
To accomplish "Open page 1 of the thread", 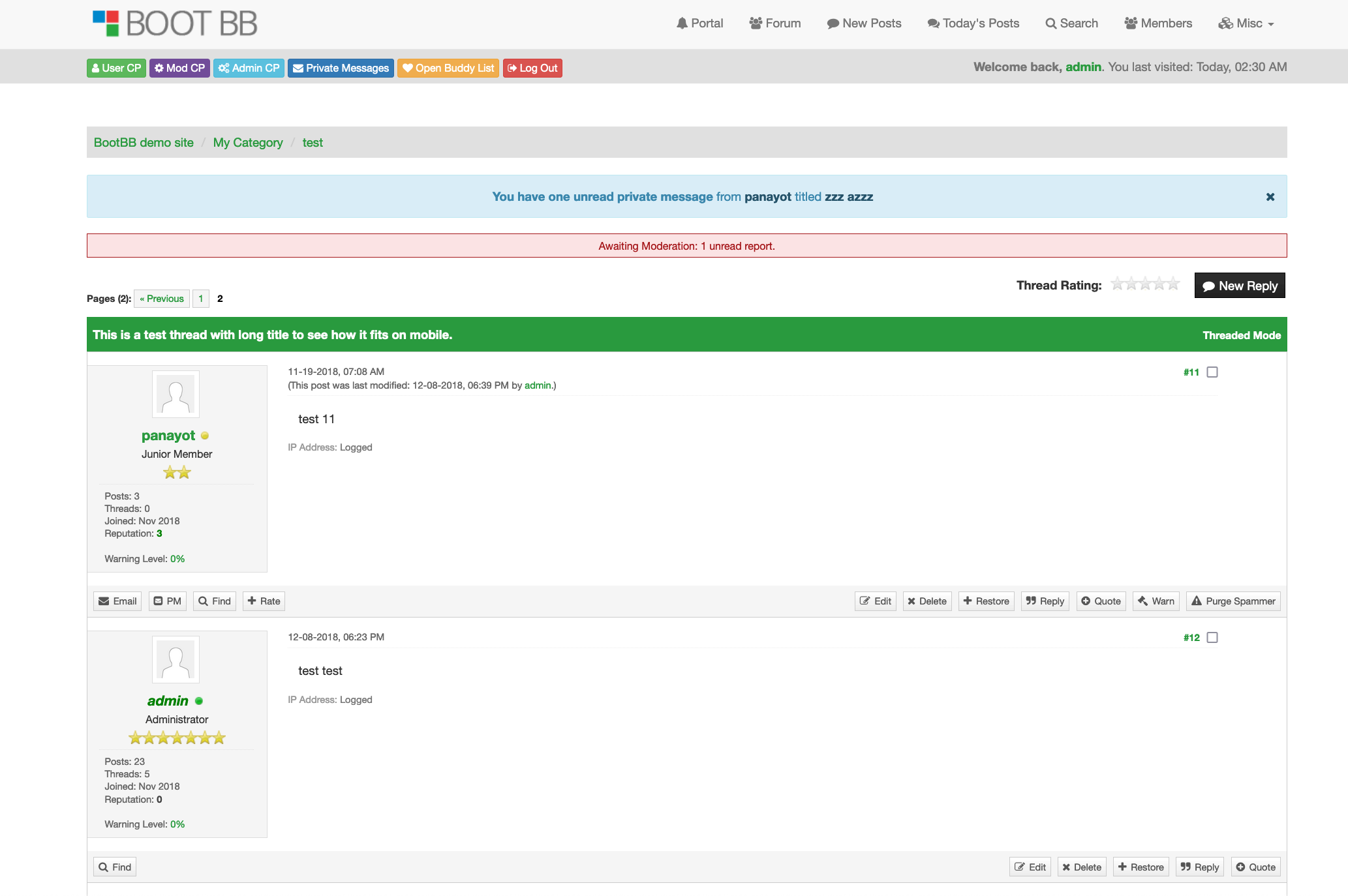I will [x=200, y=299].
